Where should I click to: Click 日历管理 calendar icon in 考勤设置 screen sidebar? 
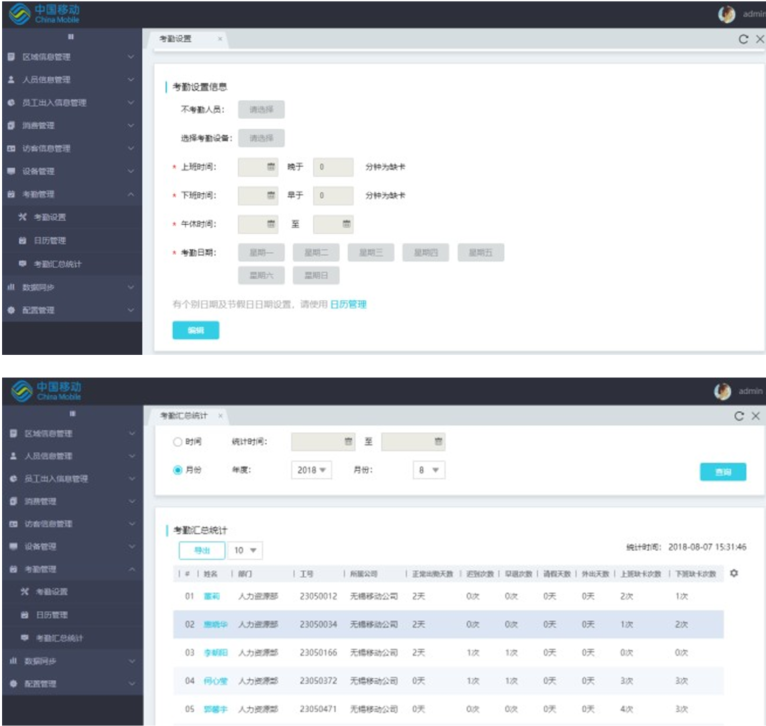pos(22,240)
